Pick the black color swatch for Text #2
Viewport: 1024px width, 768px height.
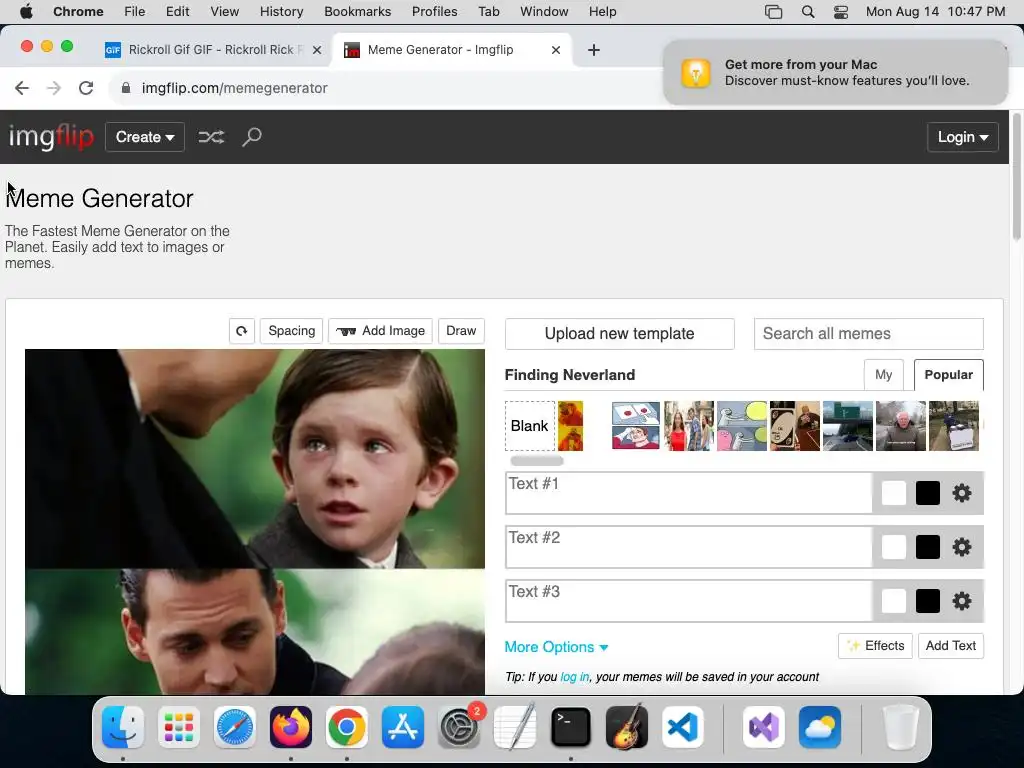[927, 547]
